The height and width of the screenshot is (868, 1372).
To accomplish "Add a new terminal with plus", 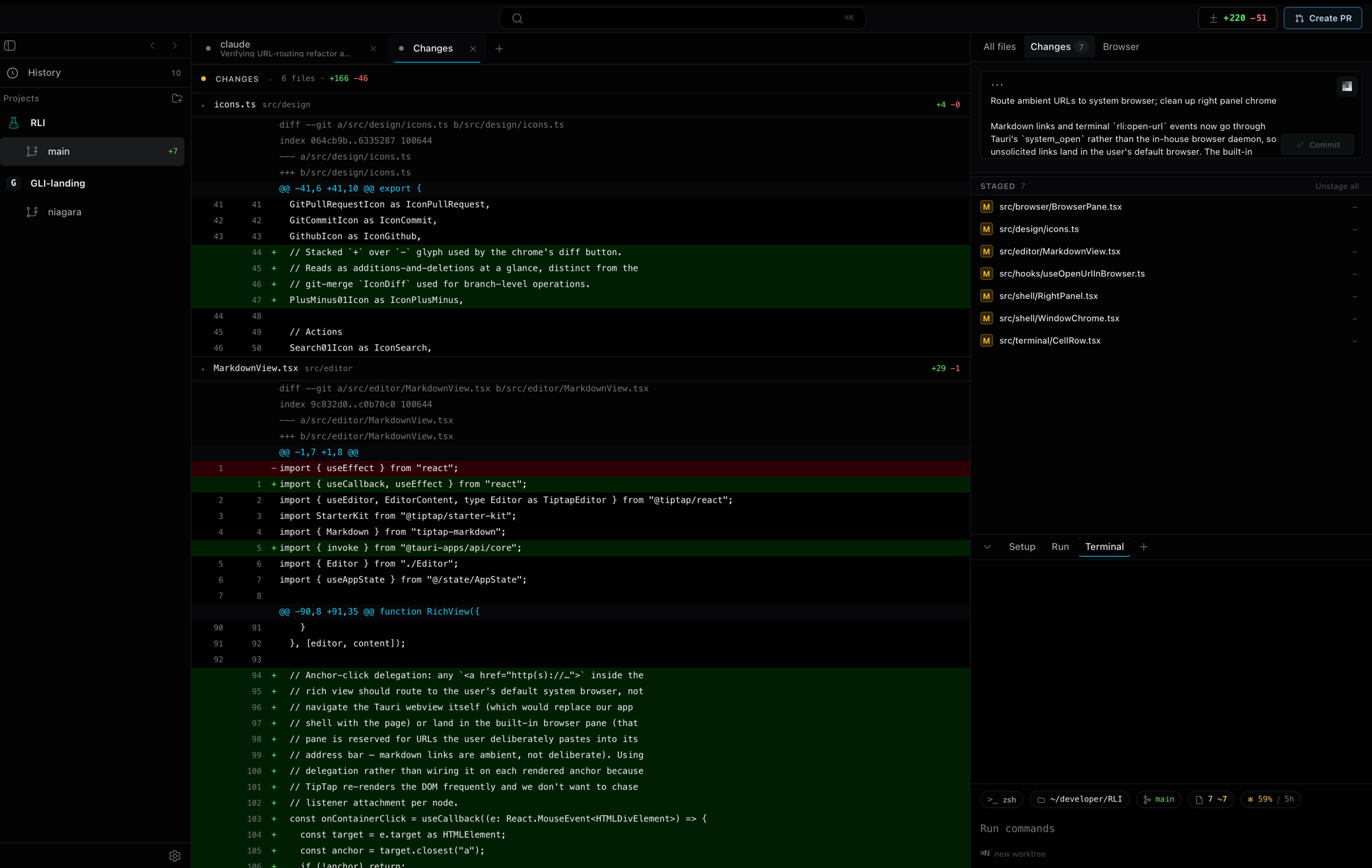I will [x=1144, y=547].
